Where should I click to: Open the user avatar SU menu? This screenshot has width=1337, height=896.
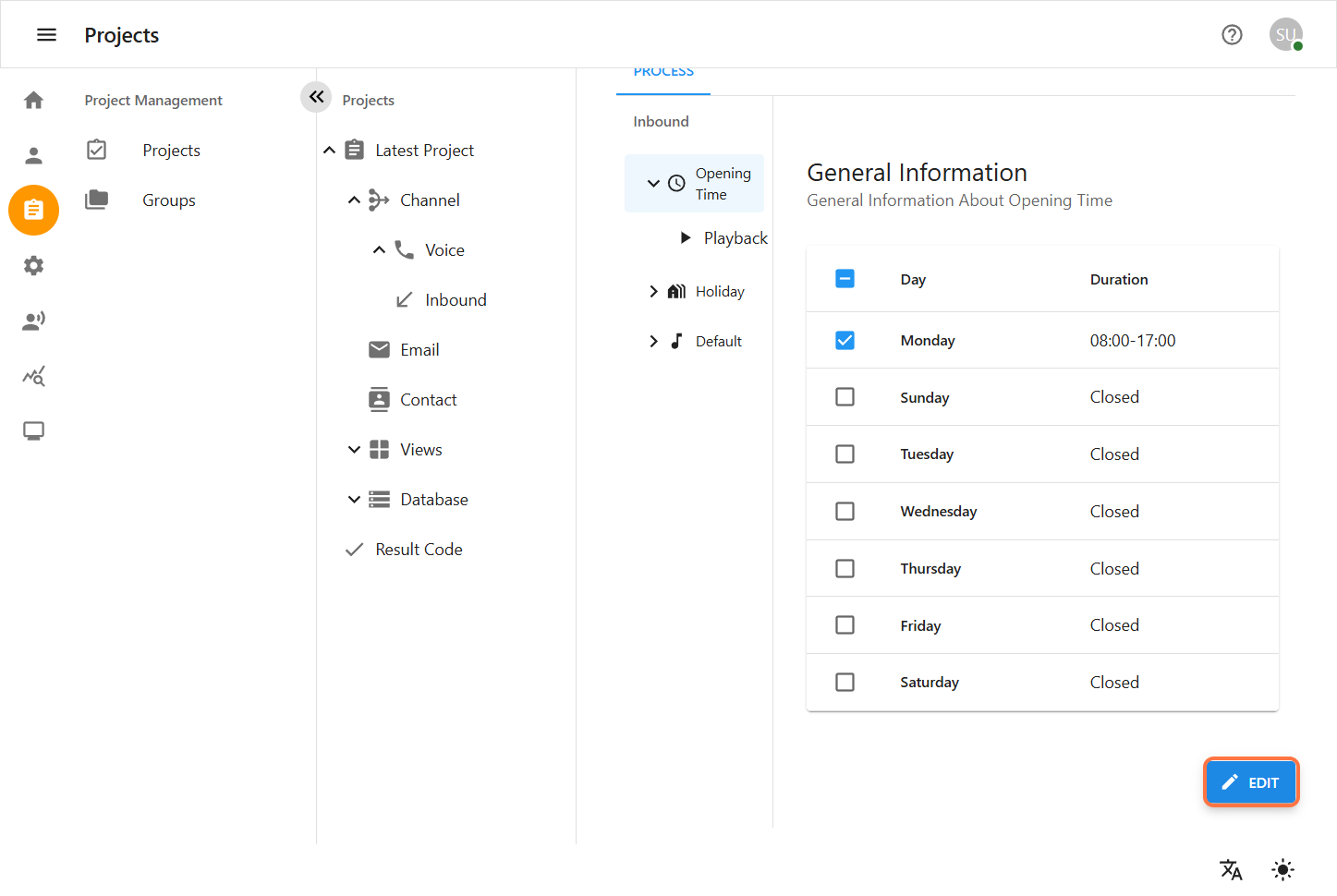point(1285,35)
